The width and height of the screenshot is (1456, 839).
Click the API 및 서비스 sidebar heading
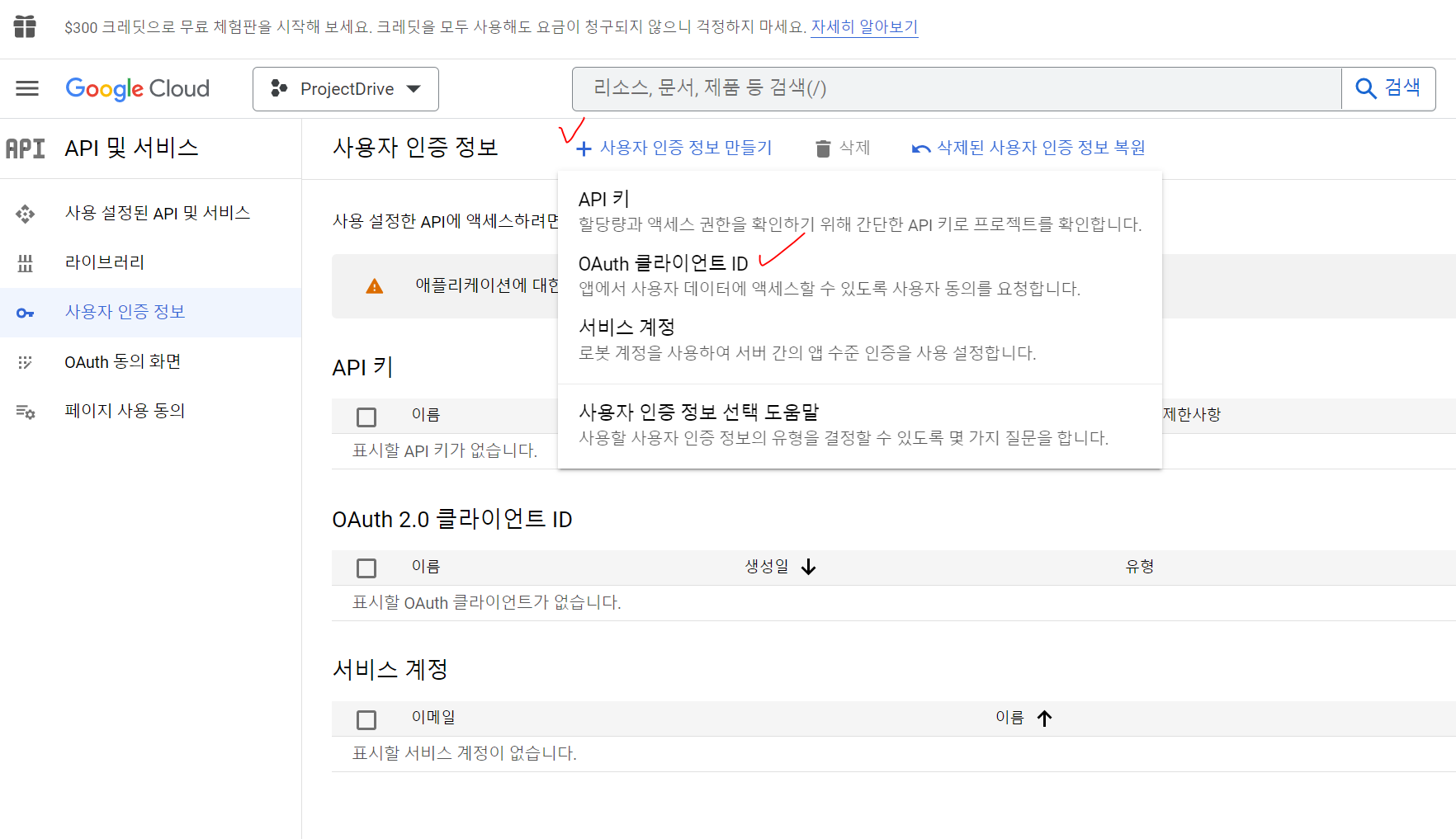pyautogui.click(x=132, y=148)
